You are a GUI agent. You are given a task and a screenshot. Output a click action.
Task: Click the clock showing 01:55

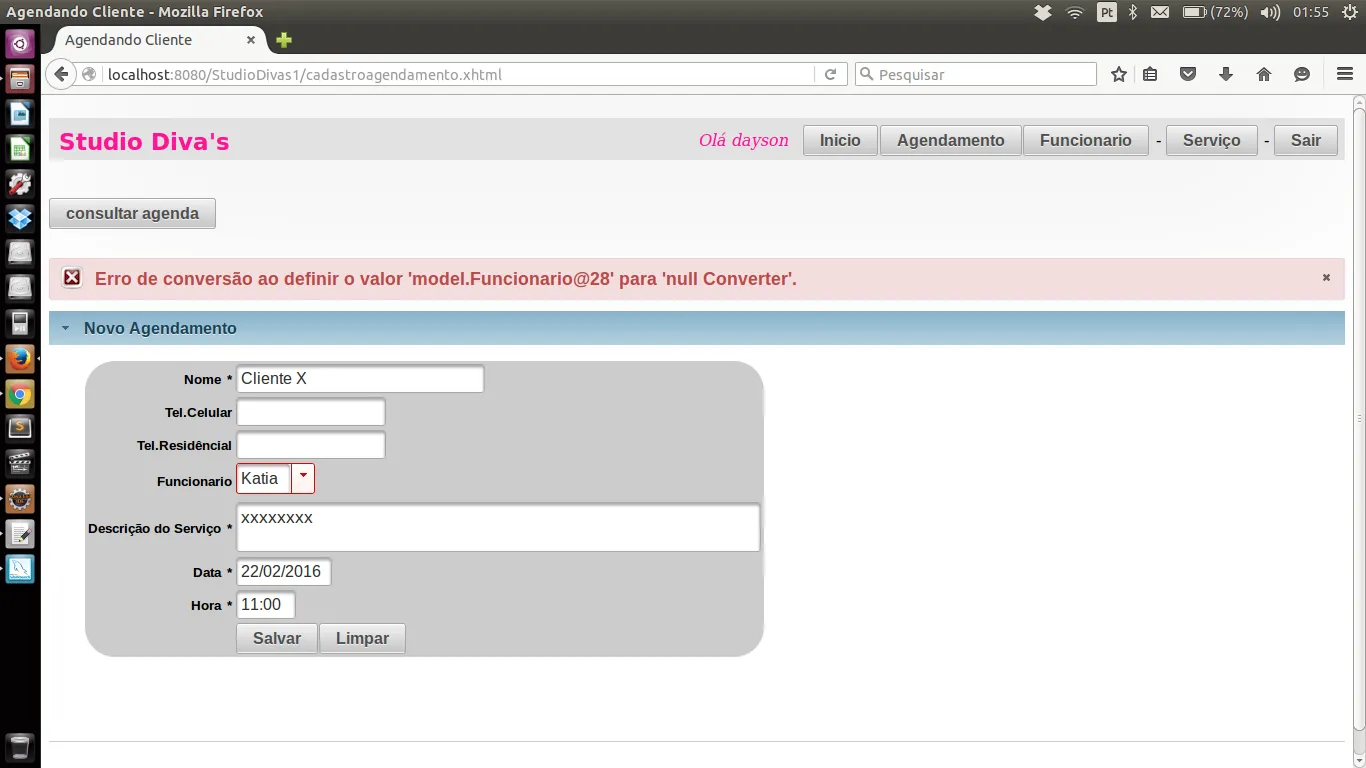[x=1310, y=12]
